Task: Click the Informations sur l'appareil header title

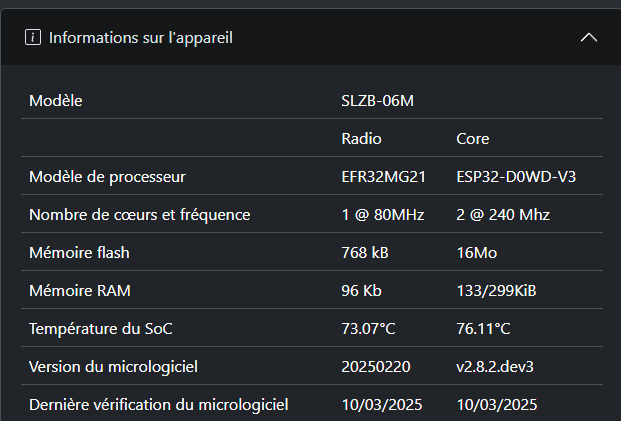Action: point(141,38)
